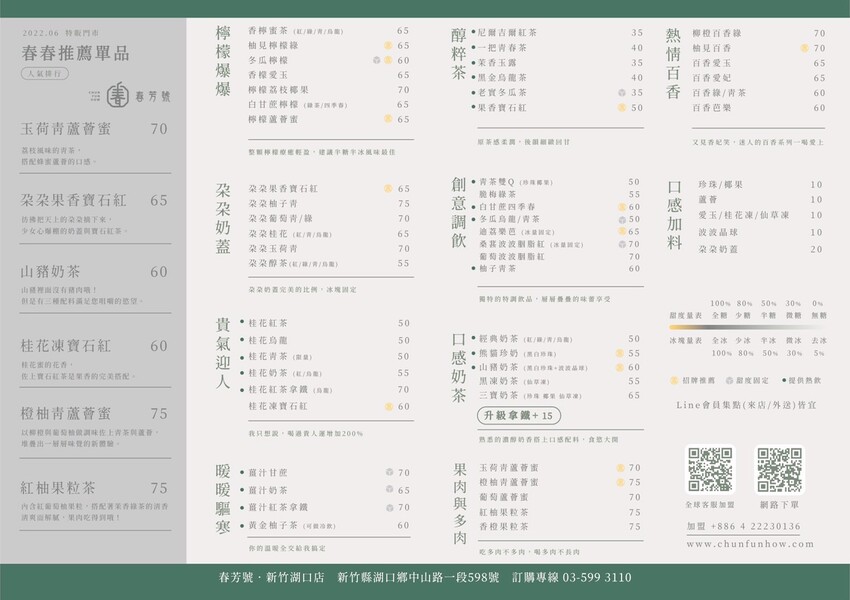This screenshot has height=600, width=850.
Task: Click the gray fixed-sweetness icon beside 冬瓜檸檬
Action: (376, 60)
